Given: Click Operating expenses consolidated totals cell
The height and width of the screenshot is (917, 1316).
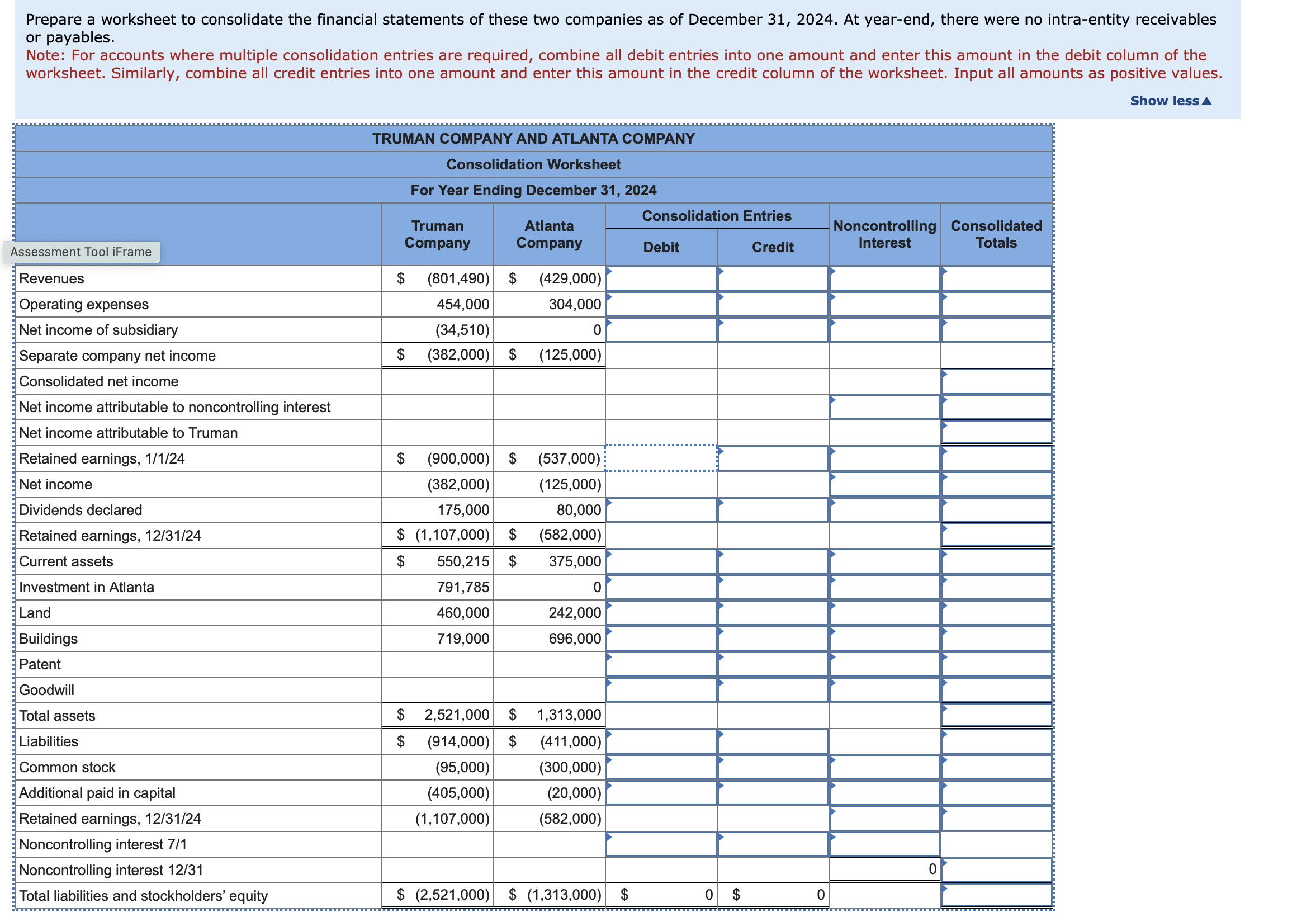Looking at the screenshot, I should tap(996, 304).
